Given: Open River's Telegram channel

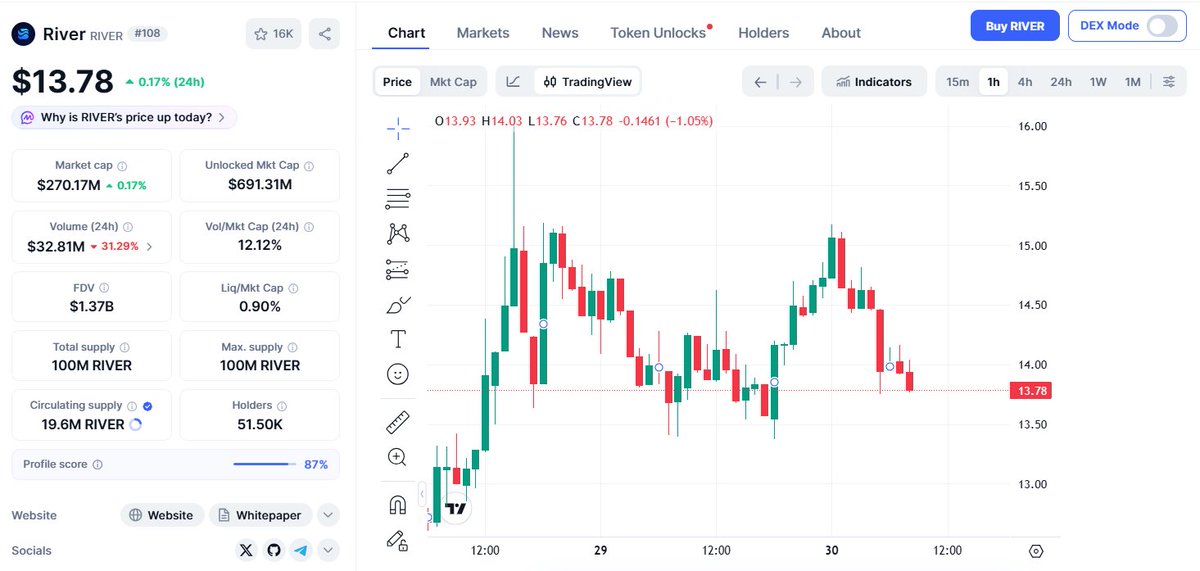Looking at the screenshot, I should pos(301,550).
